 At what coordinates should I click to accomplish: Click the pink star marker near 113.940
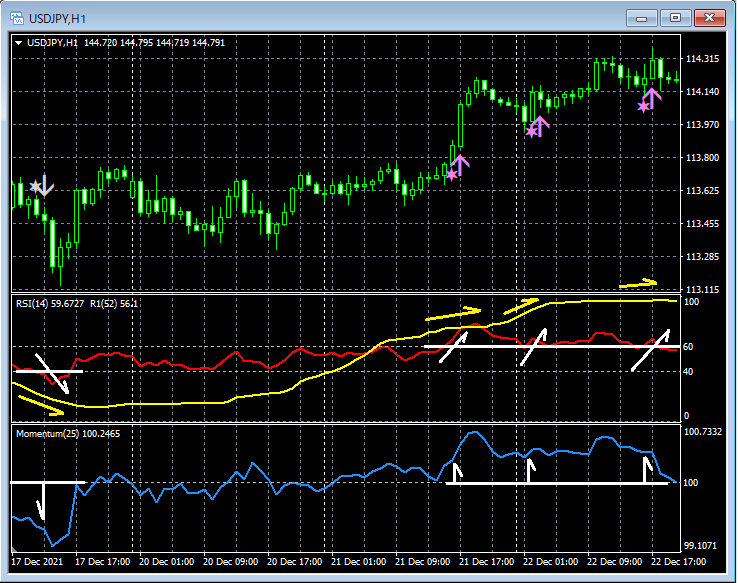coord(531,132)
